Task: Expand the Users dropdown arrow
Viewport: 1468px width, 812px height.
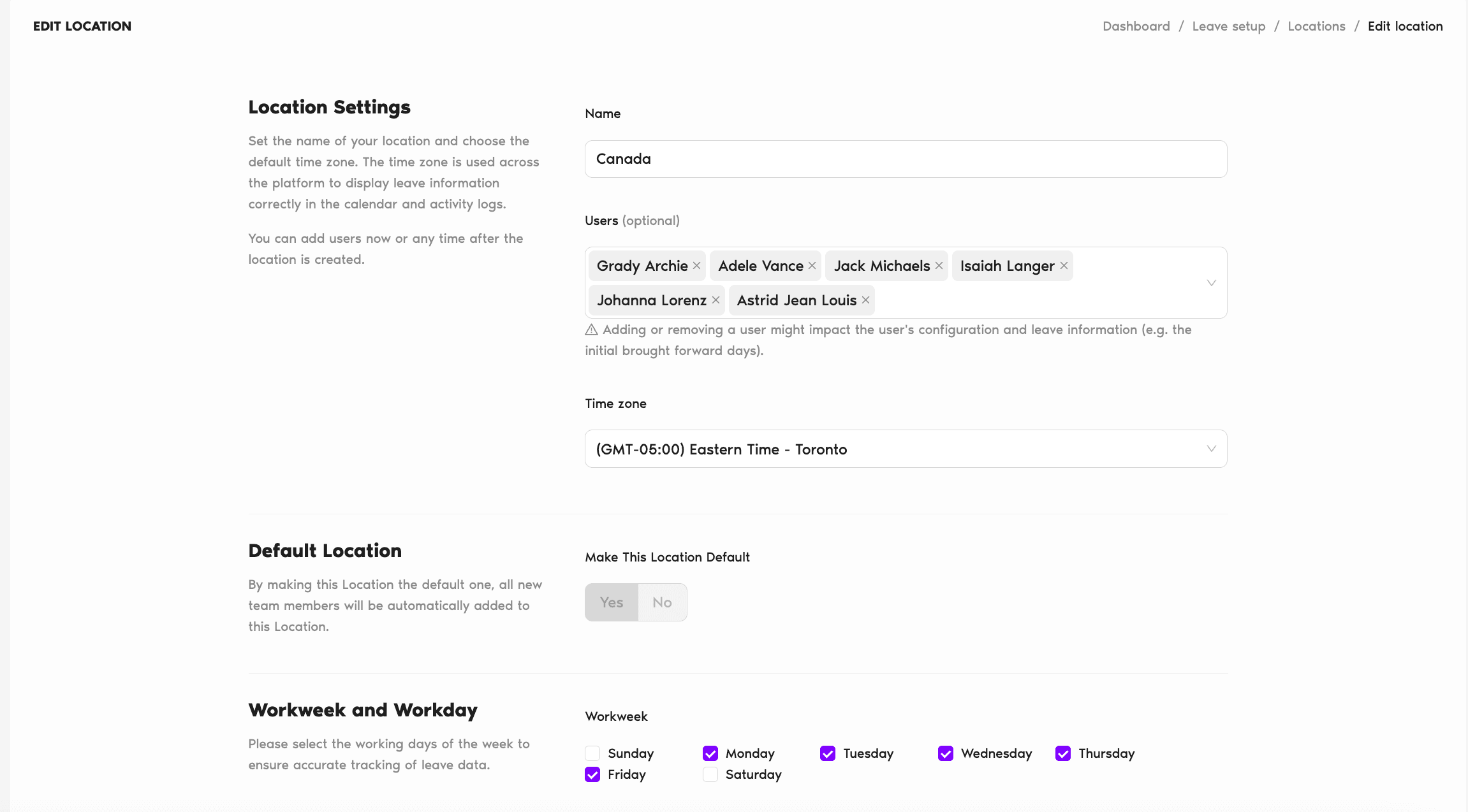Action: point(1211,283)
